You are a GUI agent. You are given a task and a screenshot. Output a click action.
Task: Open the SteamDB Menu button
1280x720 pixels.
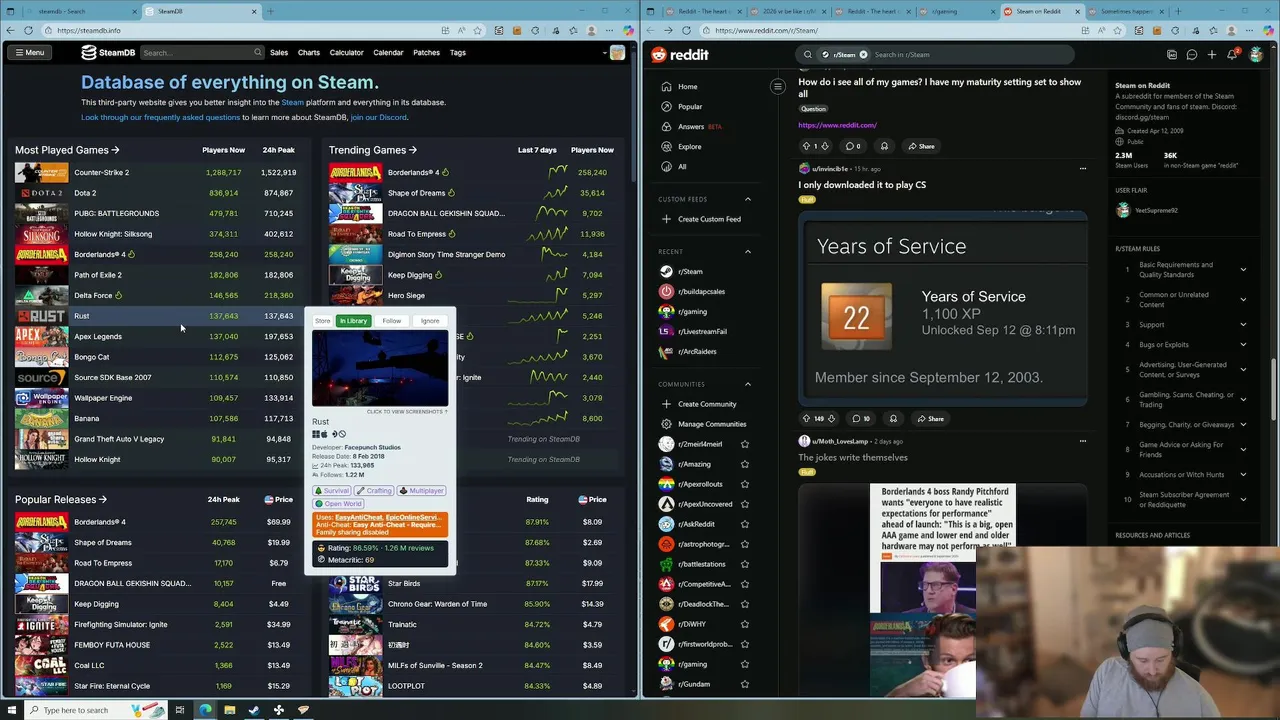point(28,52)
